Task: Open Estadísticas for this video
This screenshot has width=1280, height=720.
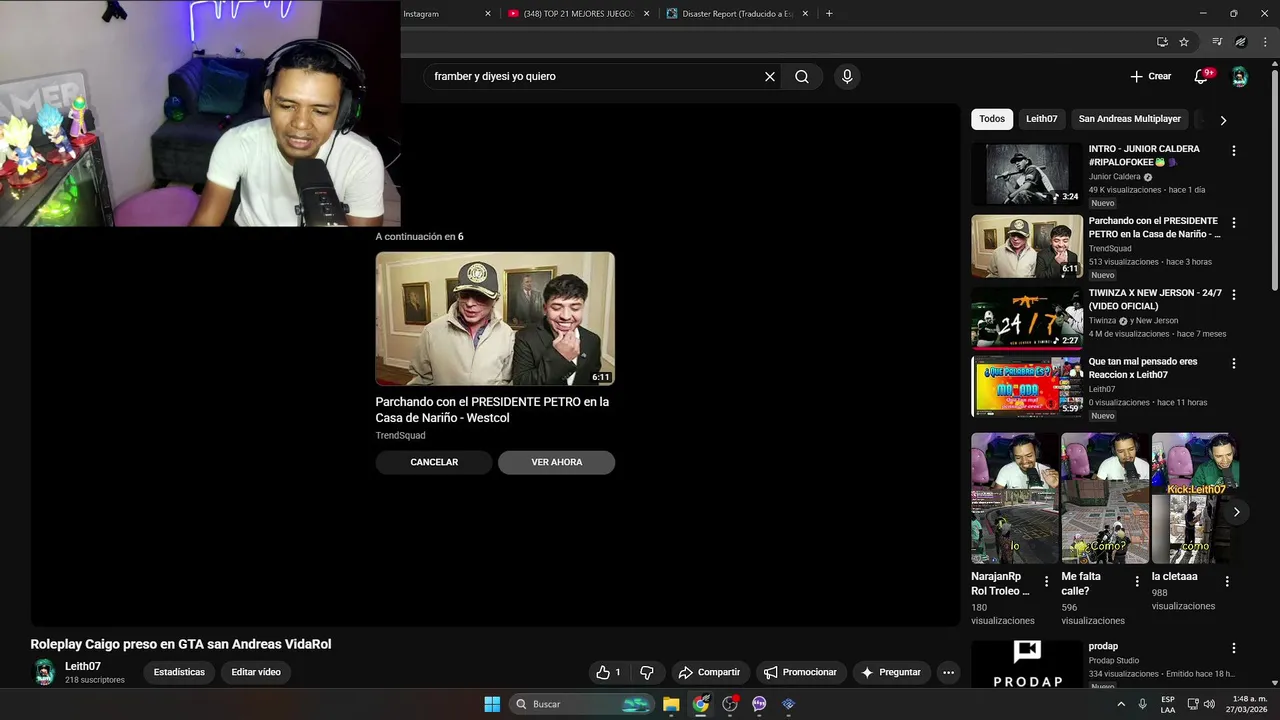Action: point(179,672)
